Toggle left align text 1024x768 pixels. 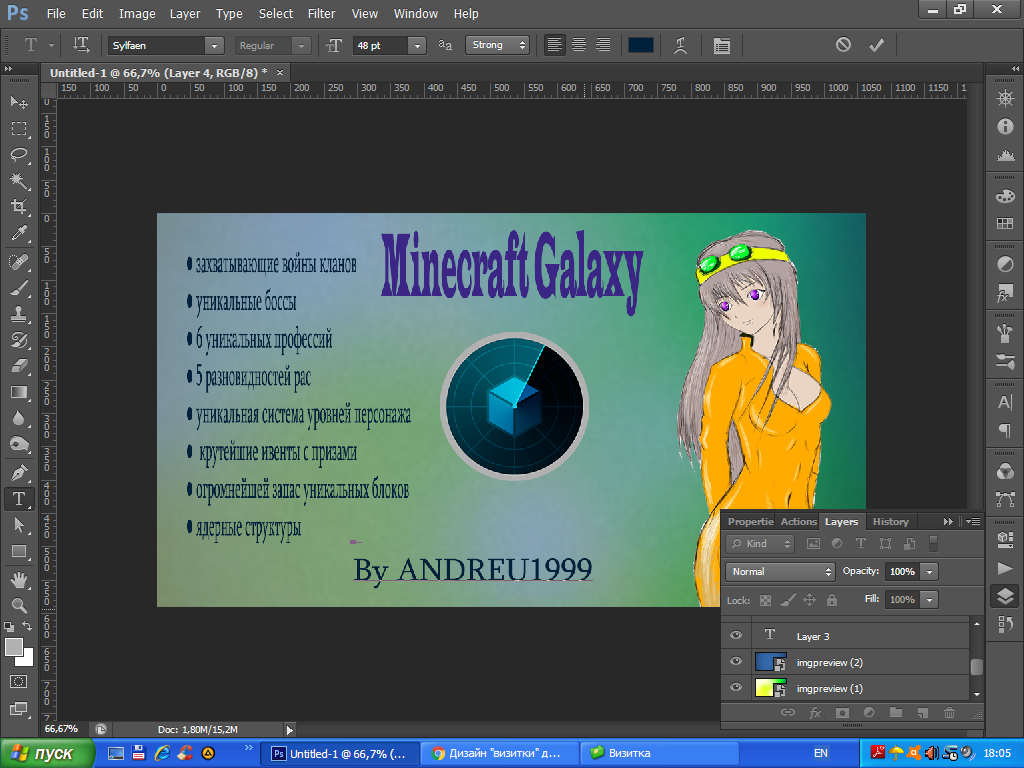click(x=554, y=45)
